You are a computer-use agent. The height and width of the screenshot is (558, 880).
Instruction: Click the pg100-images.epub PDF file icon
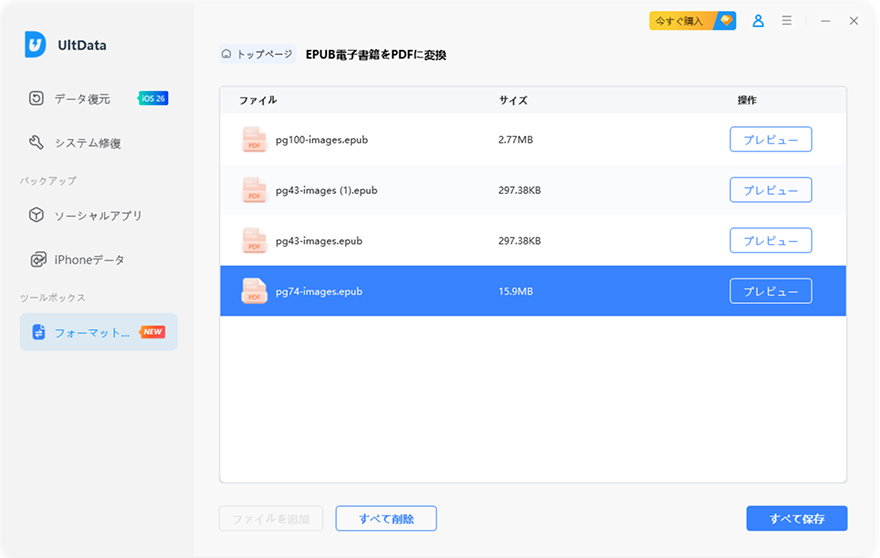click(x=254, y=140)
